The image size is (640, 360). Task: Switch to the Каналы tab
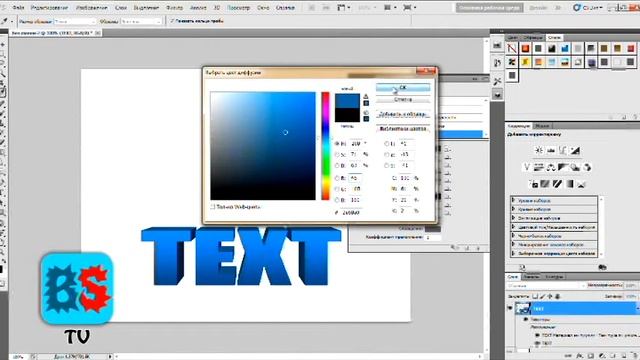coord(531,277)
